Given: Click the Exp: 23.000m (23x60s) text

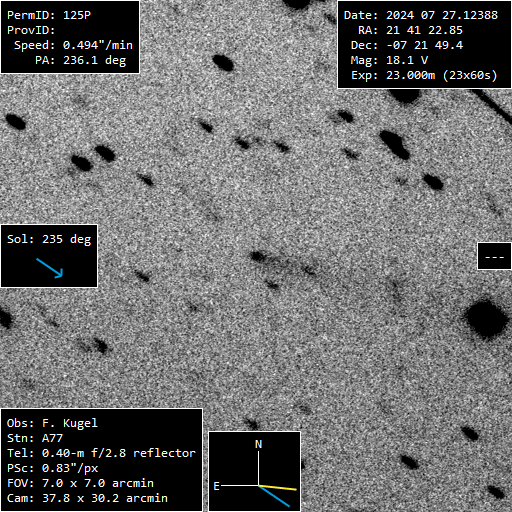Looking at the screenshot, I should pos(424,75).
